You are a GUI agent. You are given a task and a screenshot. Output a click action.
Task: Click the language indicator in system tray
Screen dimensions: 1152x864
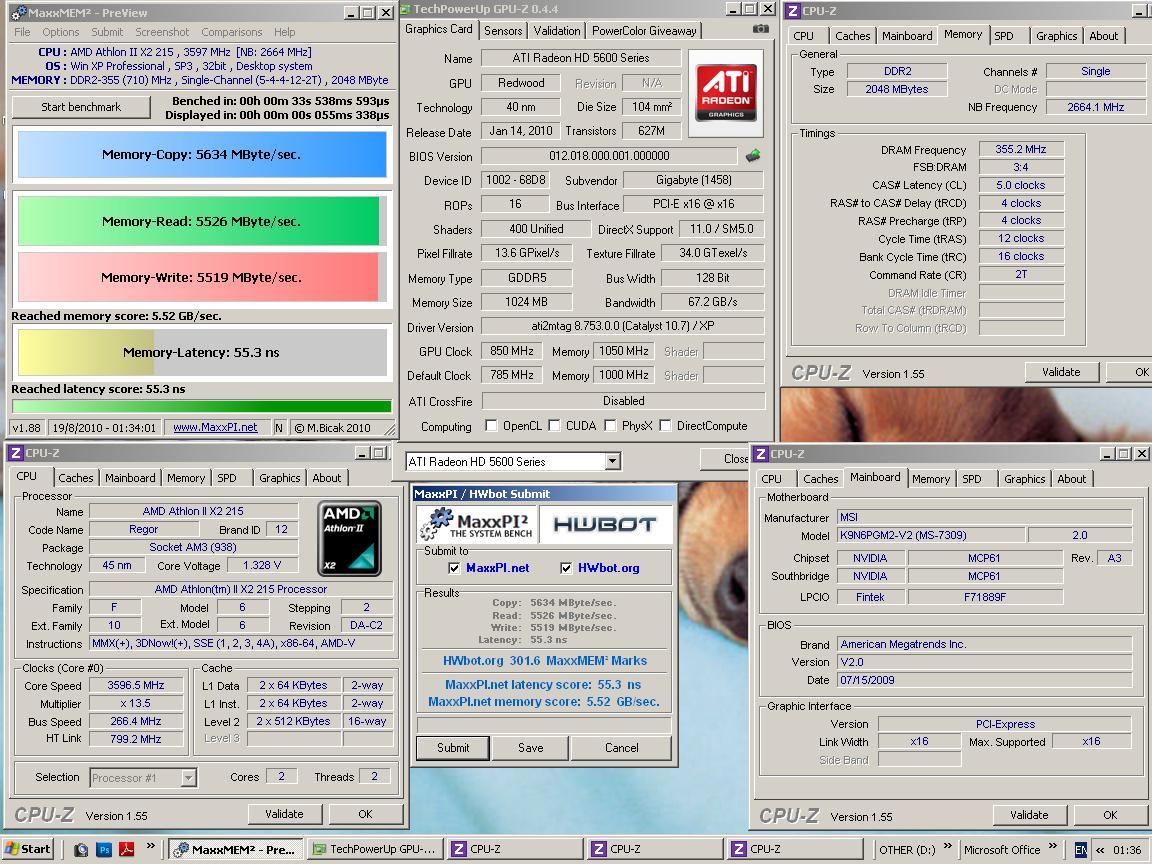(1081, 849)
